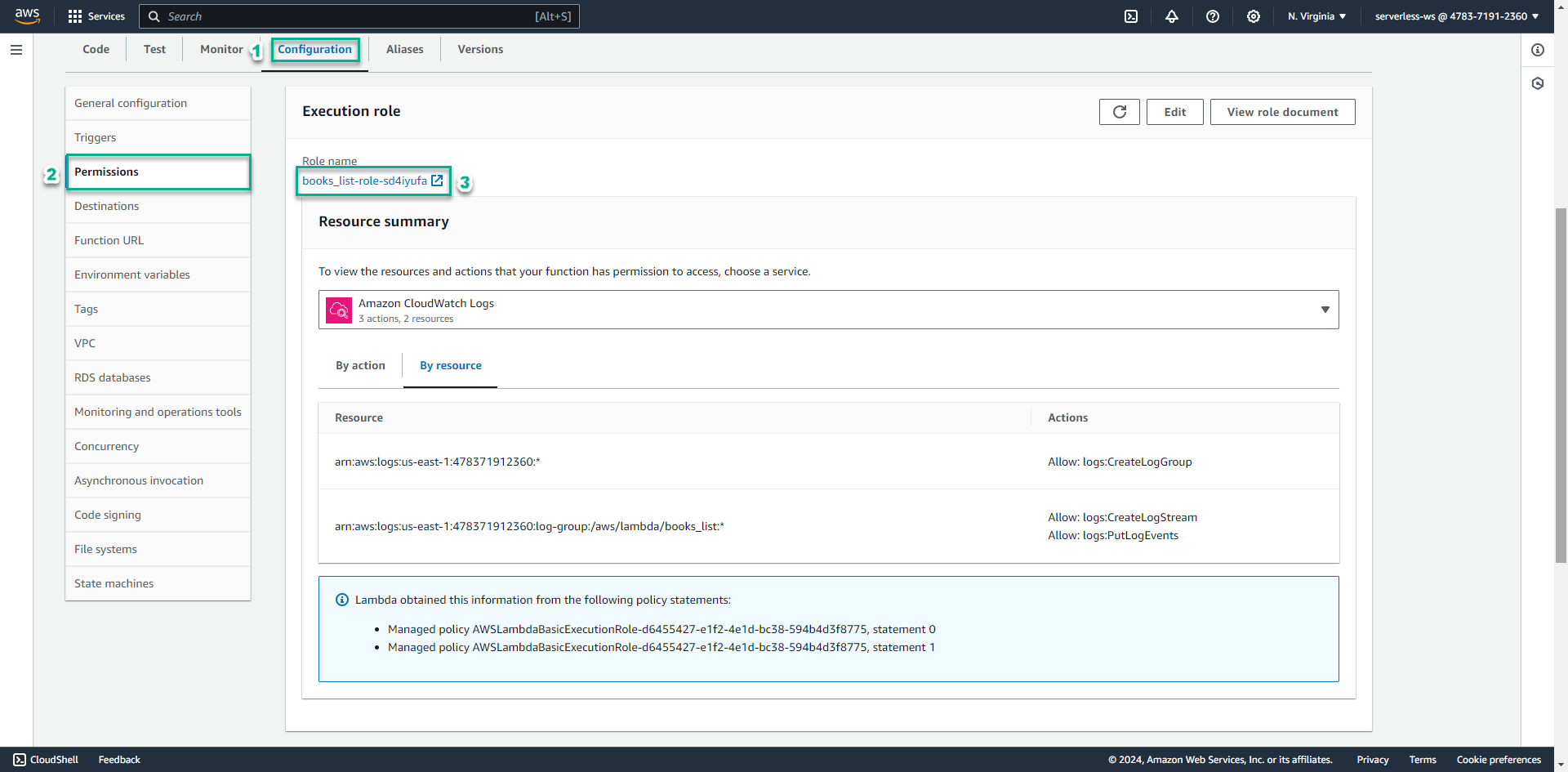The height and width of the screenshot is (772, 1568).
Task: Click the info icon in policy statements box
Action: pos(342,600)
